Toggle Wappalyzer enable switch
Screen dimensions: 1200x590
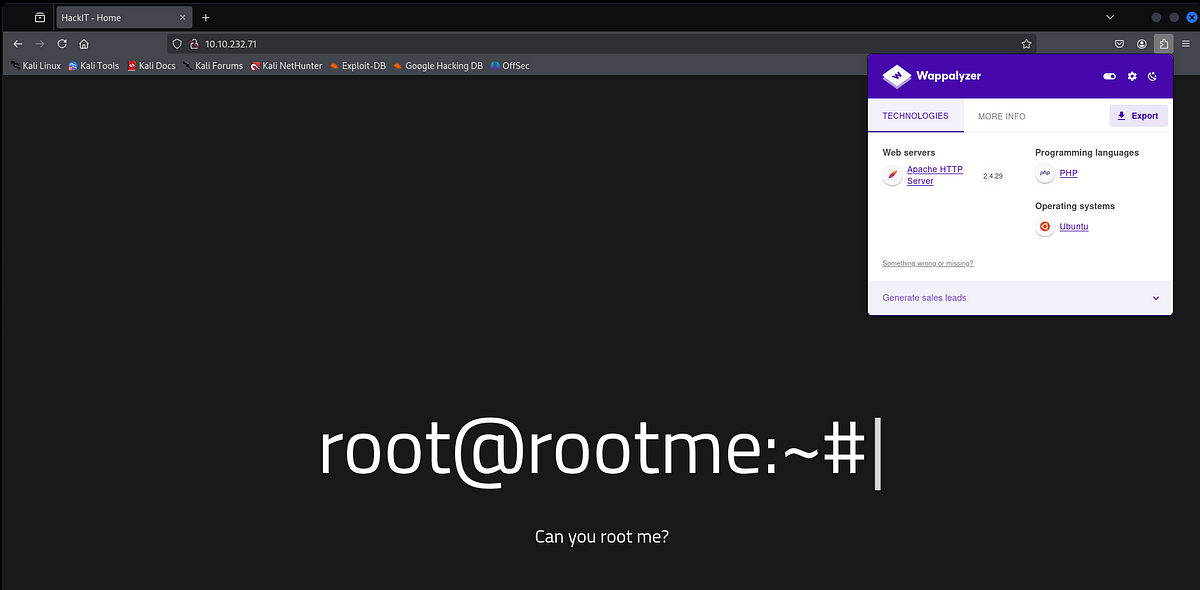1109,76
